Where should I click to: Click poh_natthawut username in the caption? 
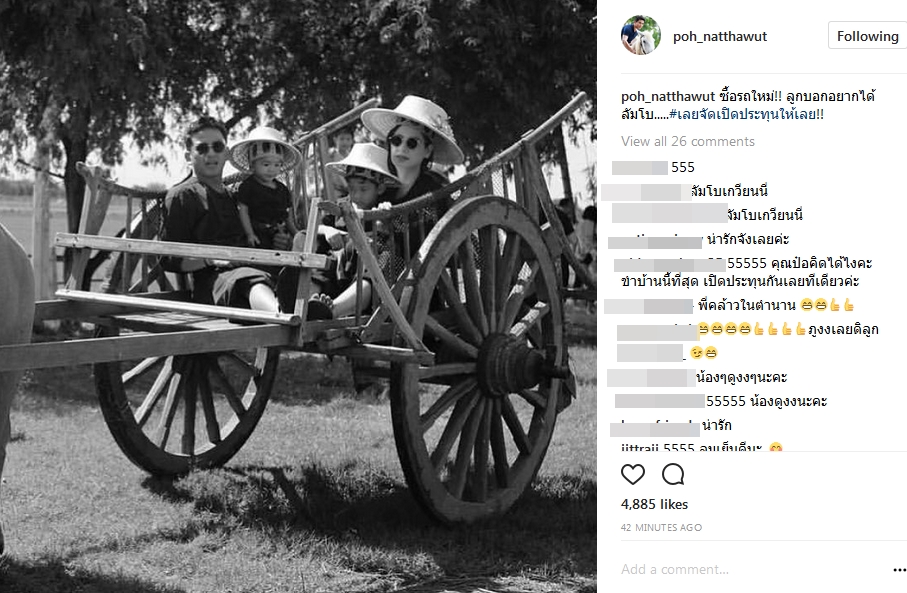(668, 97)
